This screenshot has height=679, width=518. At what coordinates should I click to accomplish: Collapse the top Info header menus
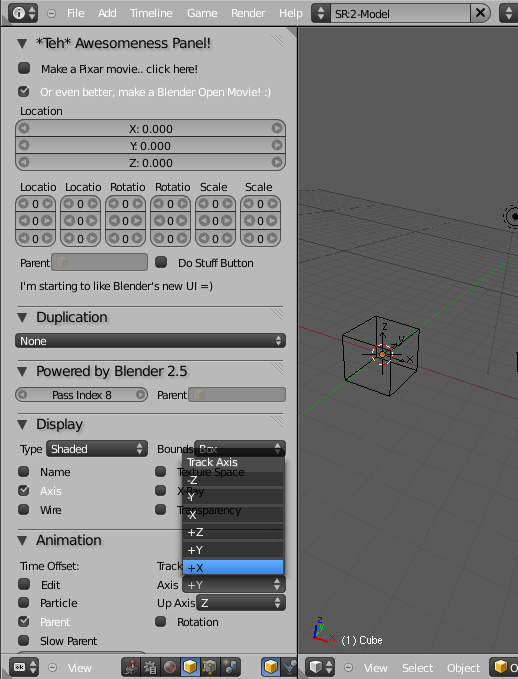tap(51, 13)
